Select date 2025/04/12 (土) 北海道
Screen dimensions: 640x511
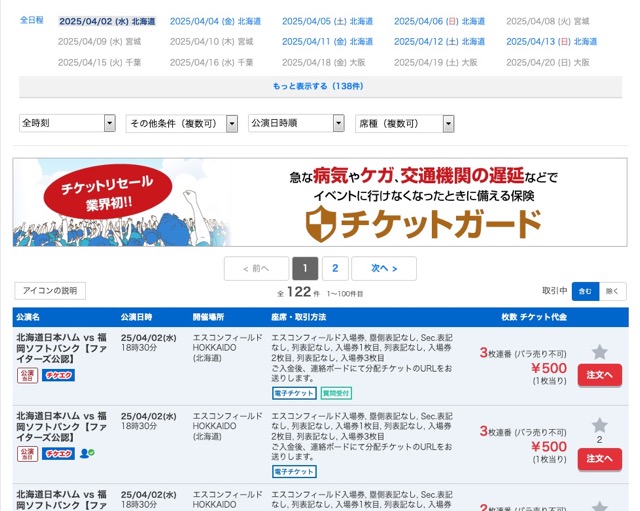(439, 42)
